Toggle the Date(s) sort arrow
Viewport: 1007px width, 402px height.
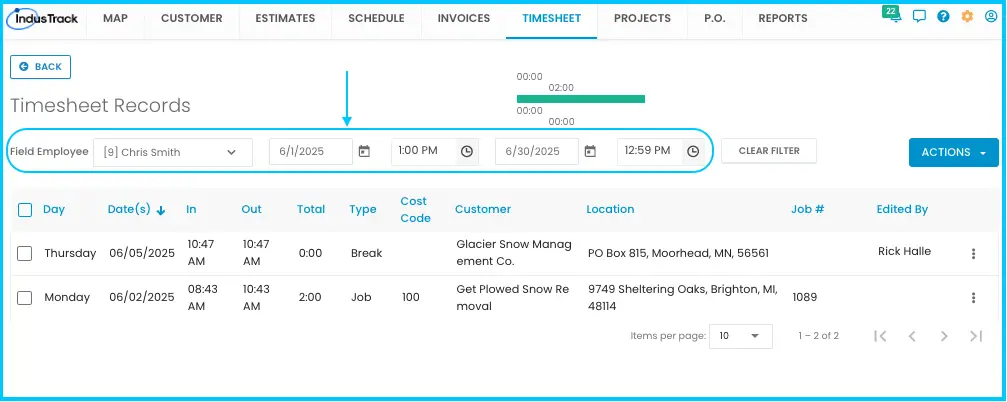[161, 210]
